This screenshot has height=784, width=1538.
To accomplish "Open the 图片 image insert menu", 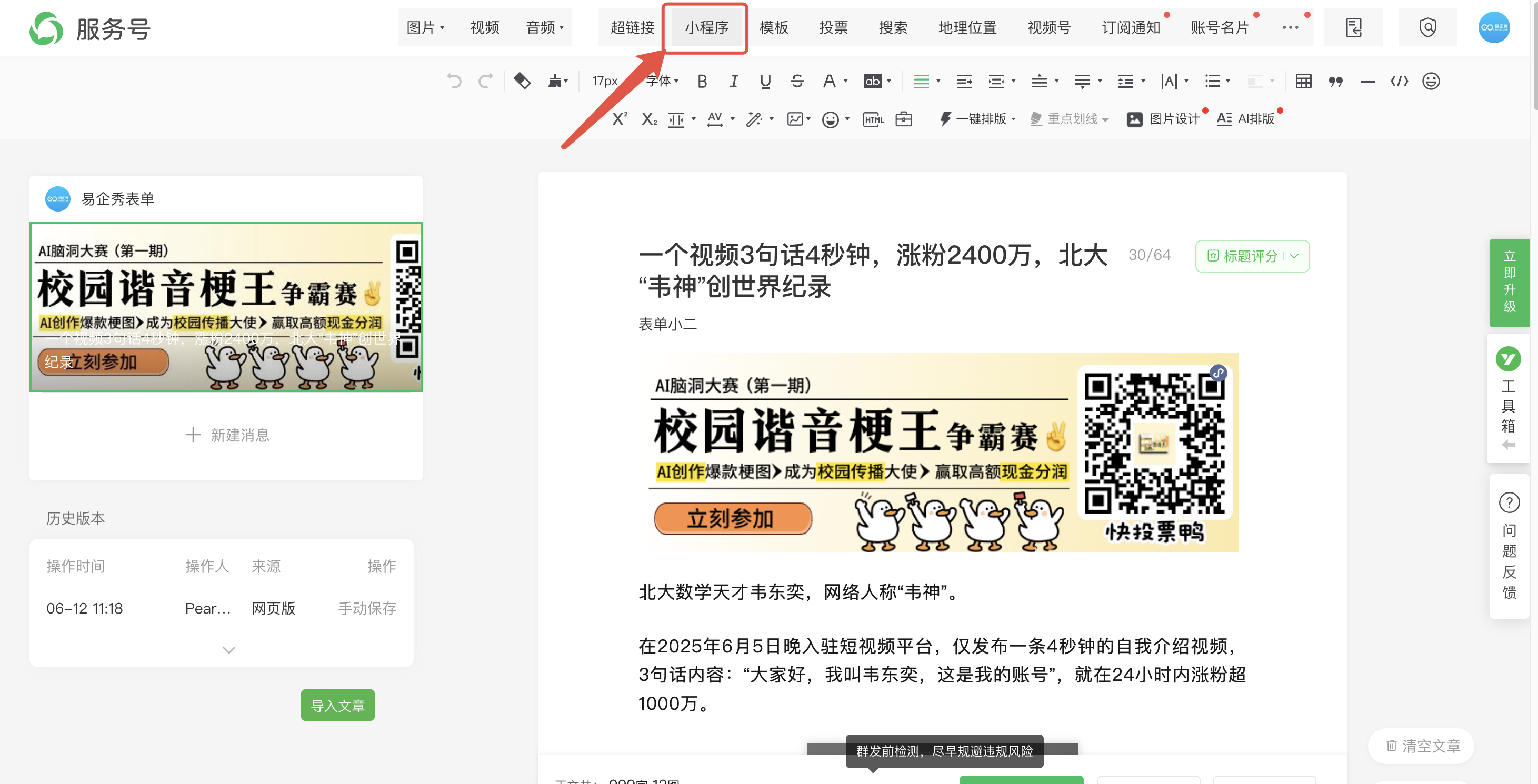I will pos(425,27).
